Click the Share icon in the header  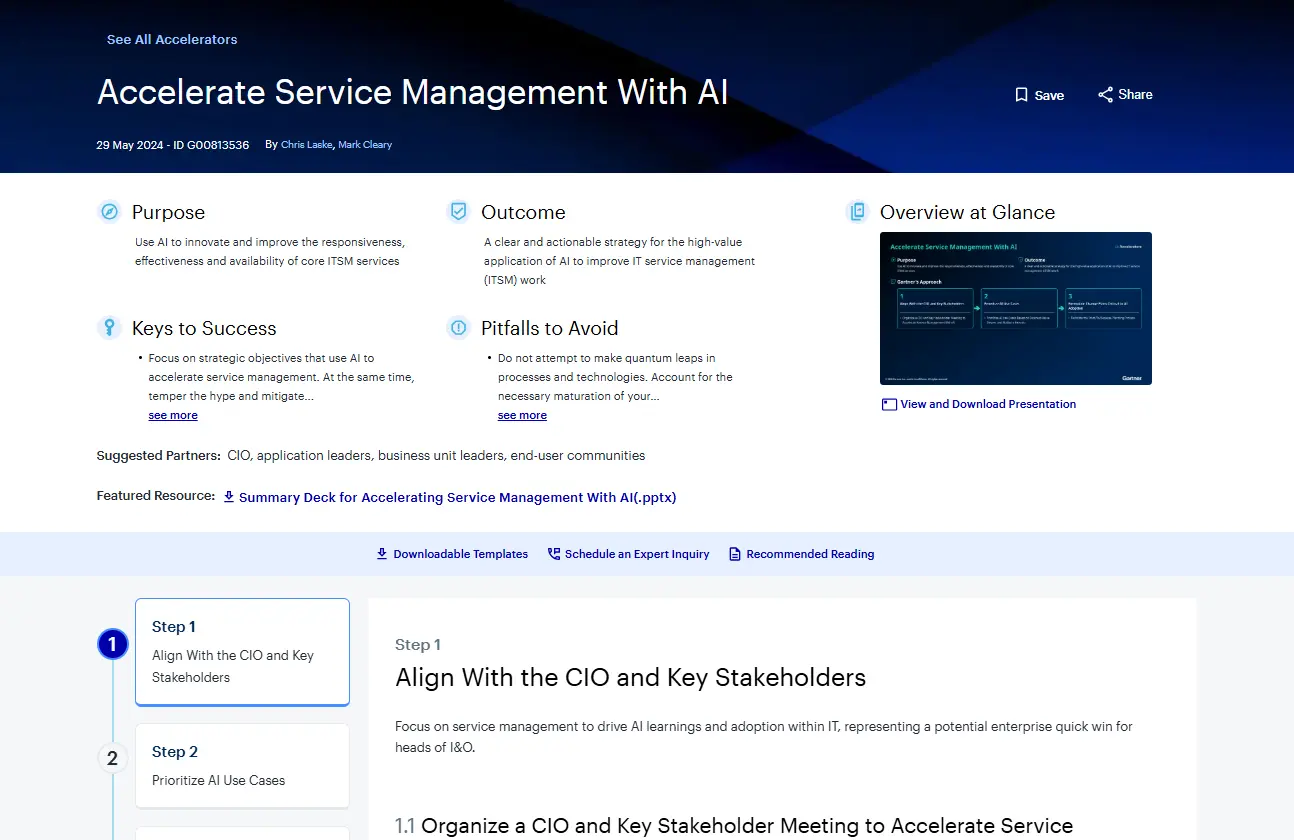pyautogui.click(x=1104, y=94)
